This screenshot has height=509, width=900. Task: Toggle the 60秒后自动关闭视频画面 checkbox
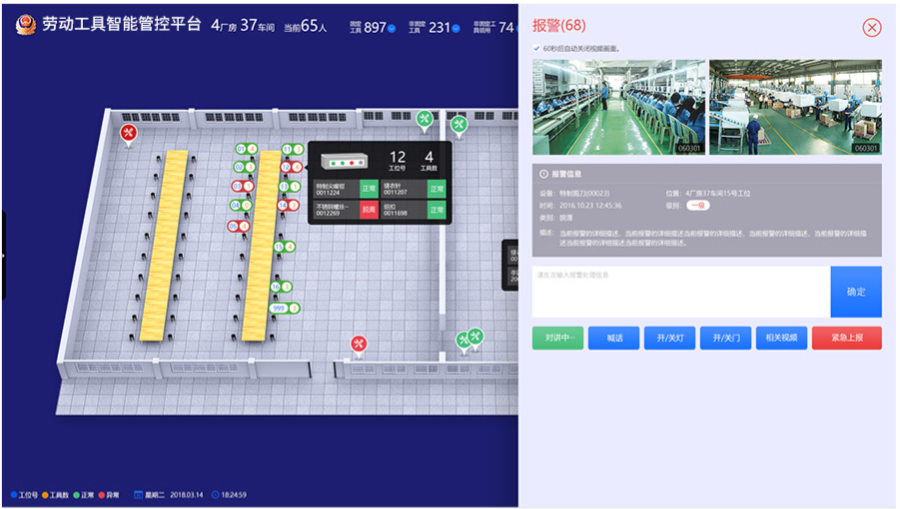[536, 49]
